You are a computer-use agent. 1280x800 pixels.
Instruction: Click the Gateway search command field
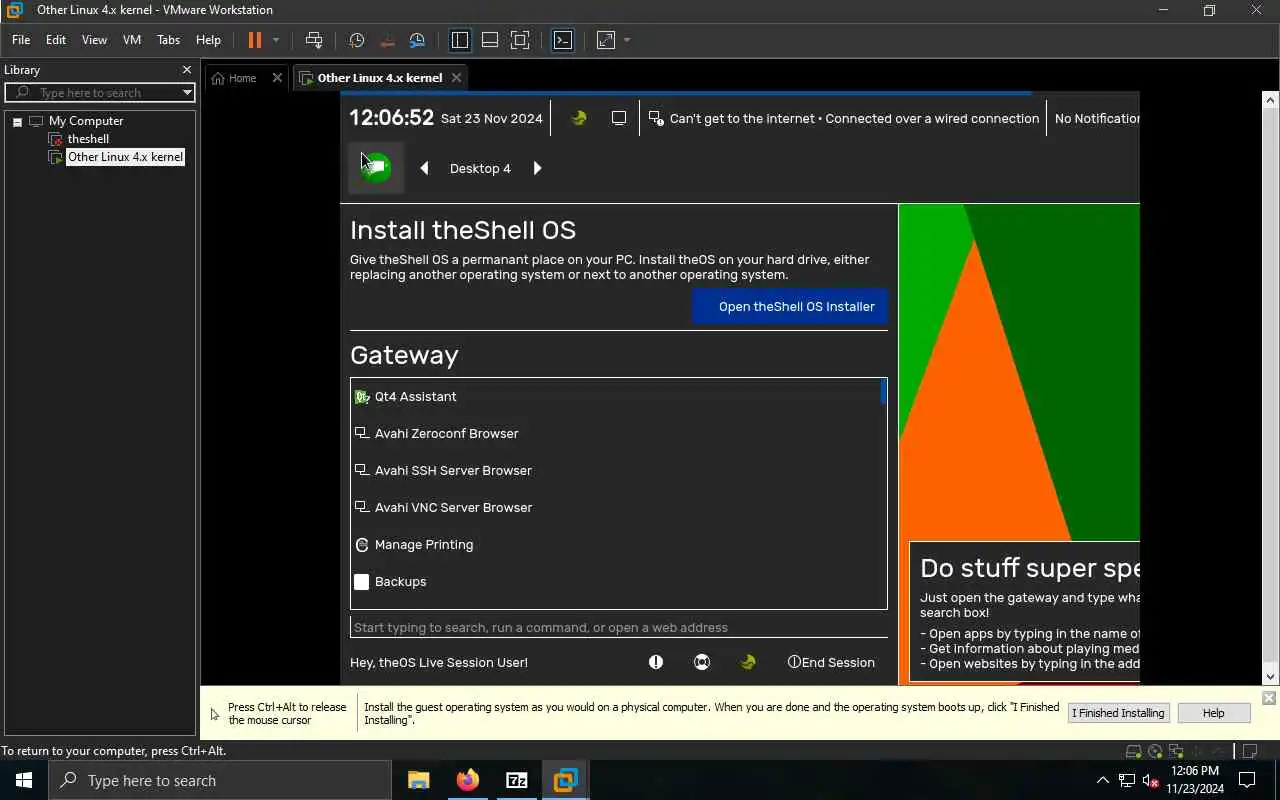click(x=619, y=627)
